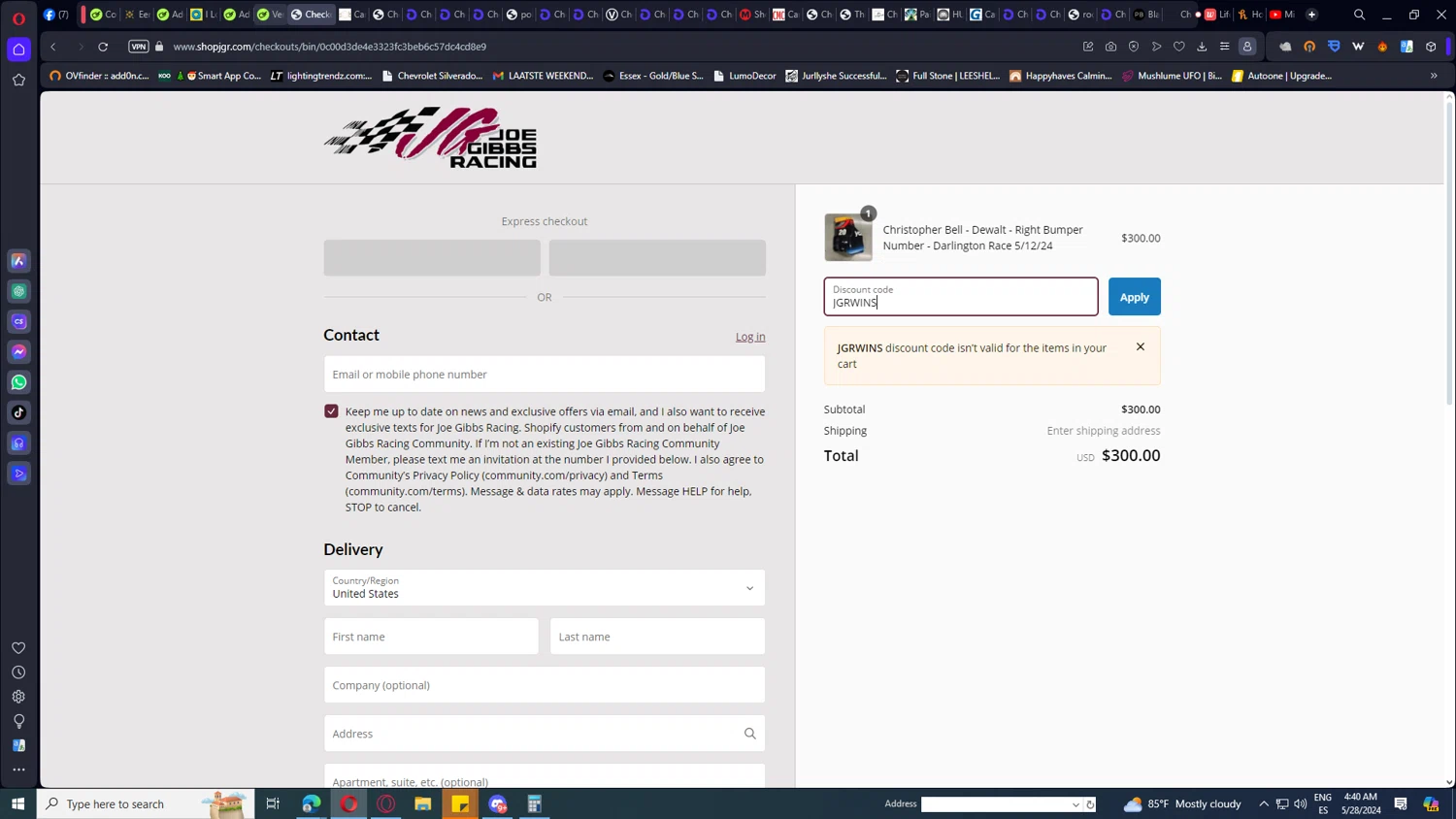Open the profile account icon in the toolbar
This screenshot has height=819, width=1456.
tap(1247, 47)
